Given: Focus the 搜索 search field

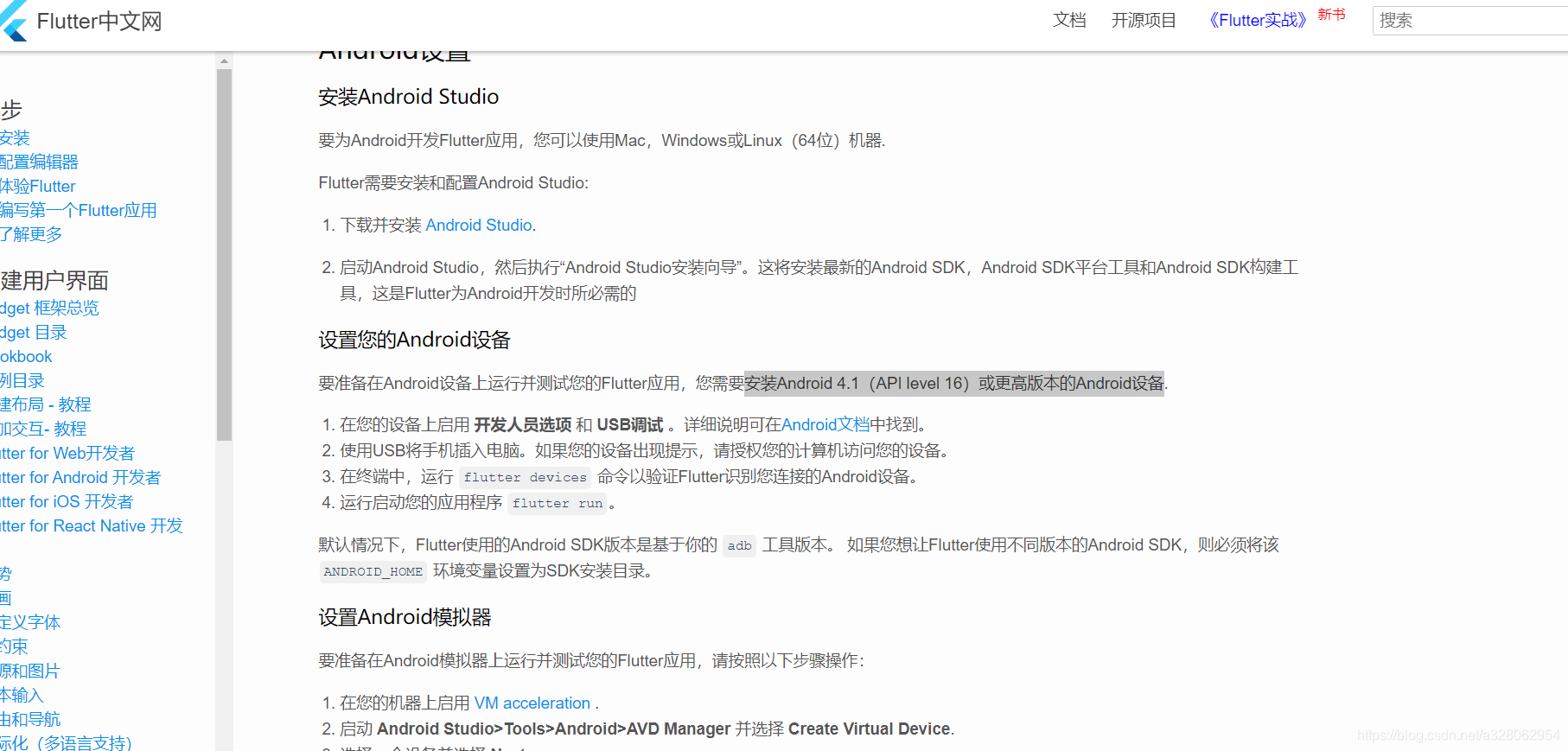Looking at the screenshot, I should pyautogui.click(x=1469, y=21).
